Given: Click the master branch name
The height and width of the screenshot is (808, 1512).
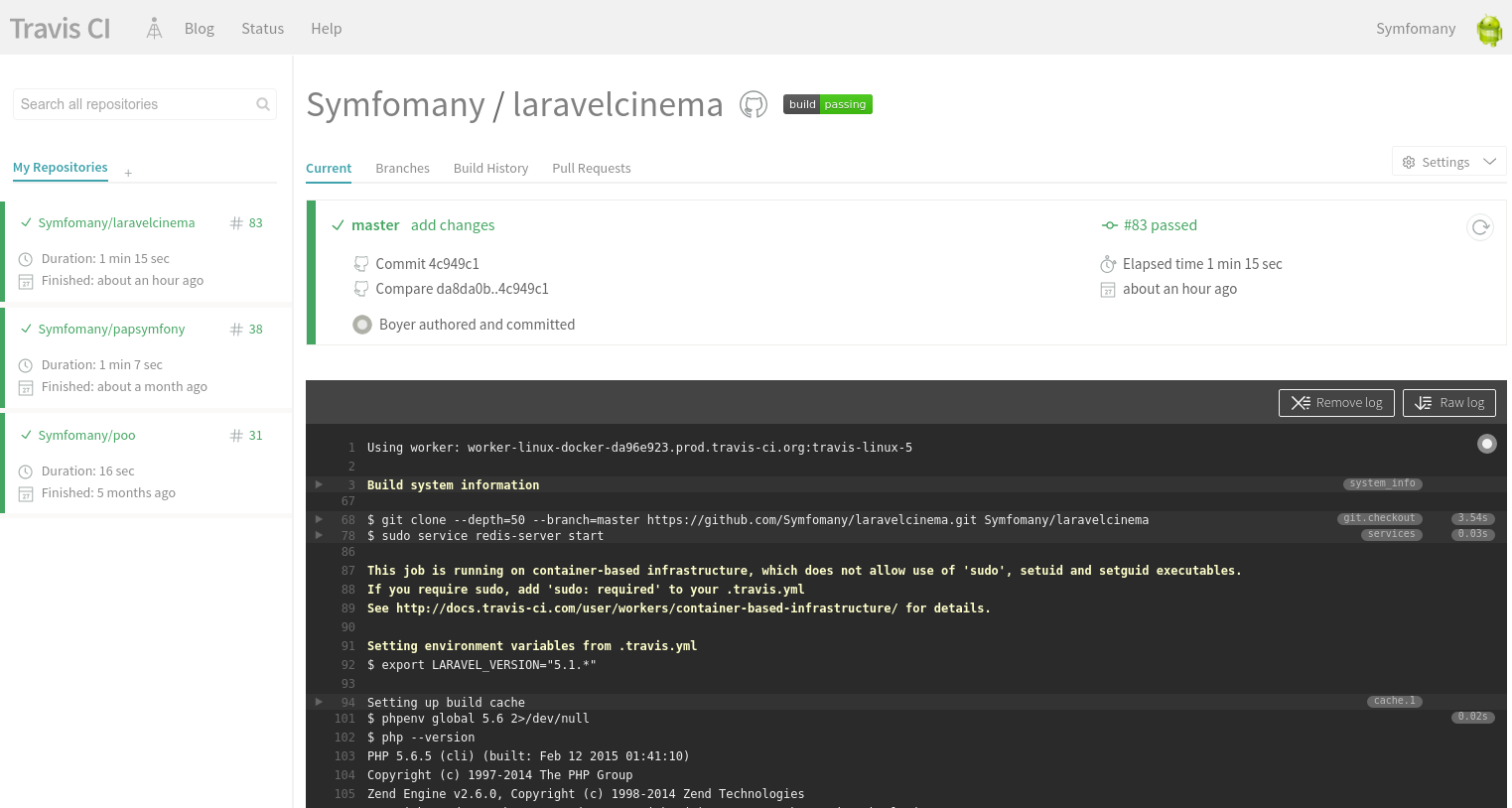Looking at the screenshot, I should [375, 225].
